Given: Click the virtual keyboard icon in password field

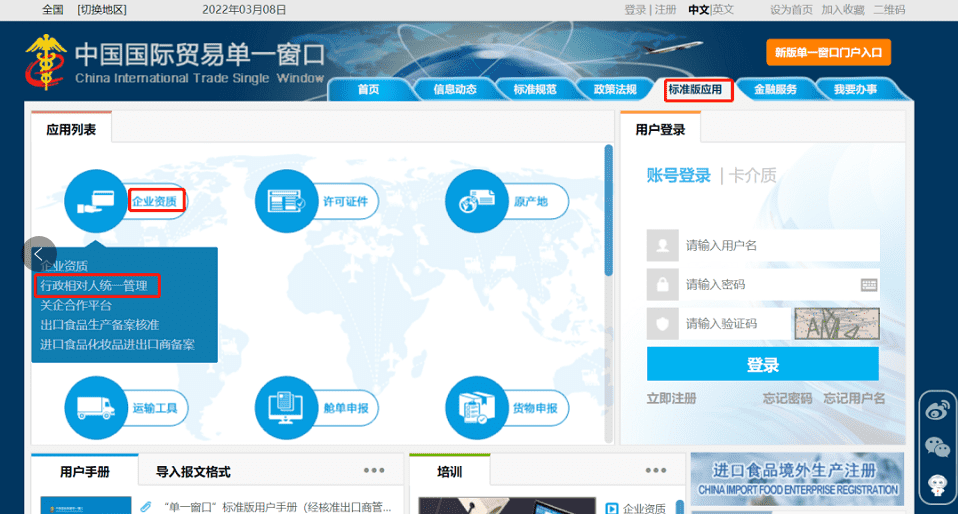Looking at the screenshot, I should [868, 284].
